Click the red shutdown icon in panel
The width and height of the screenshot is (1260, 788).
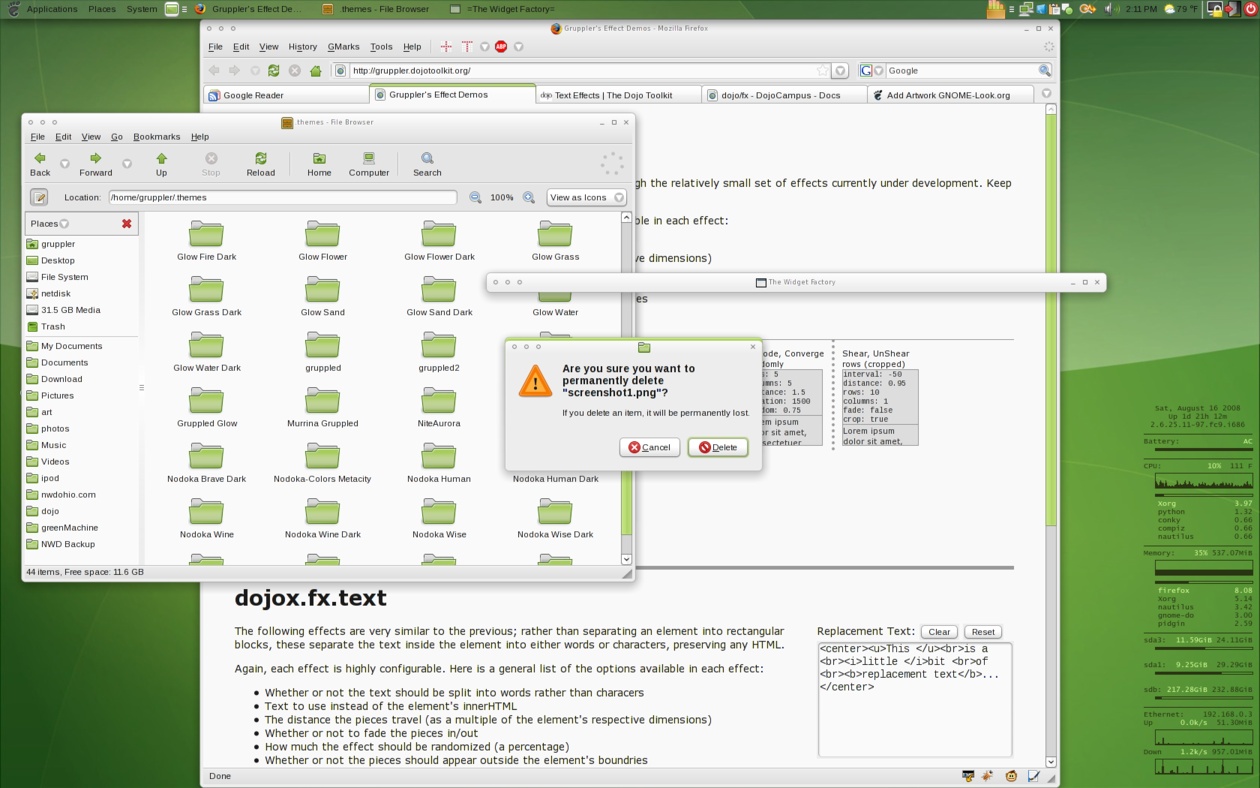[1250, 9]
